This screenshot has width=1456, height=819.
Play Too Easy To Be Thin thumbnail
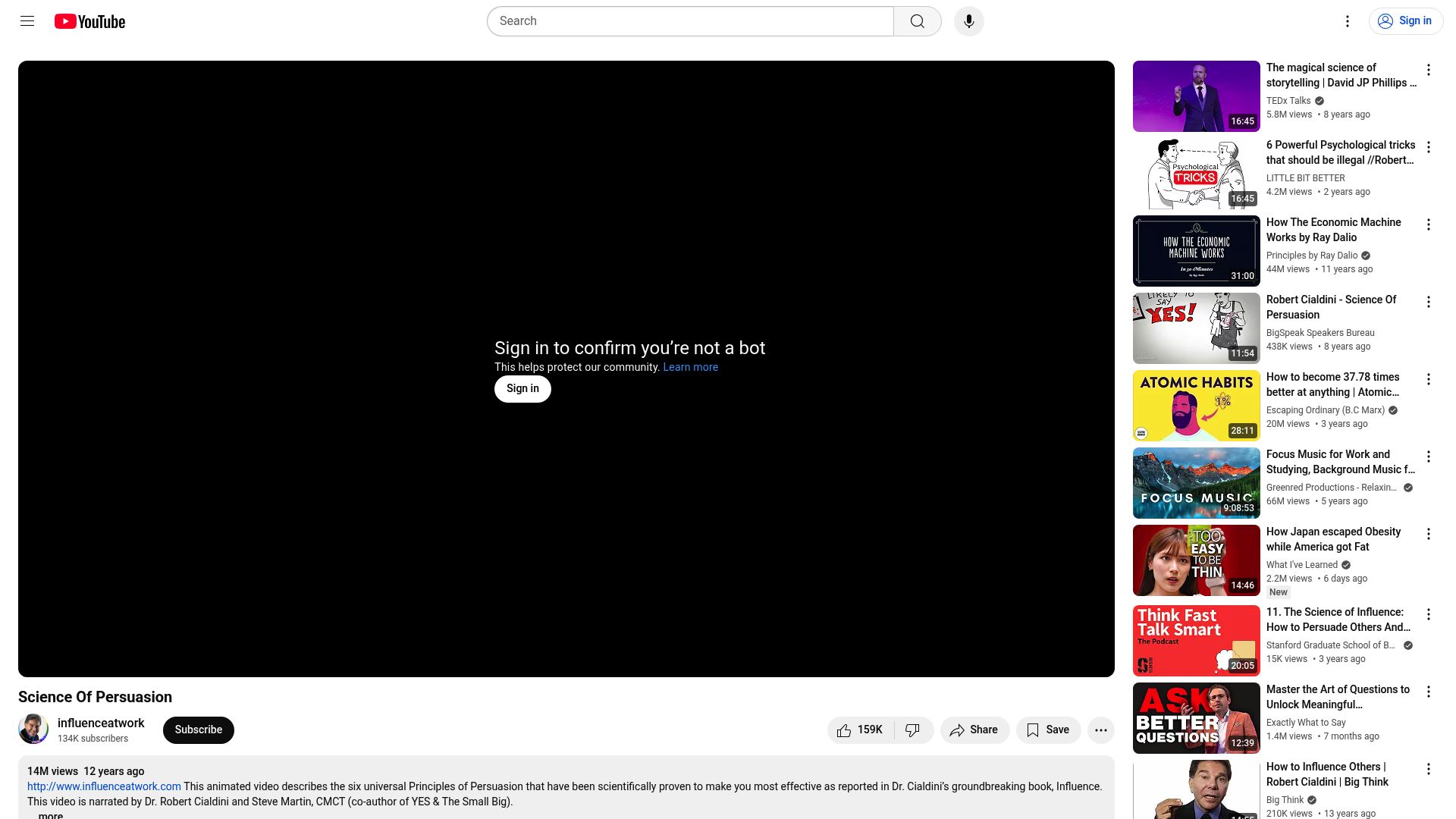[1196, 560]
